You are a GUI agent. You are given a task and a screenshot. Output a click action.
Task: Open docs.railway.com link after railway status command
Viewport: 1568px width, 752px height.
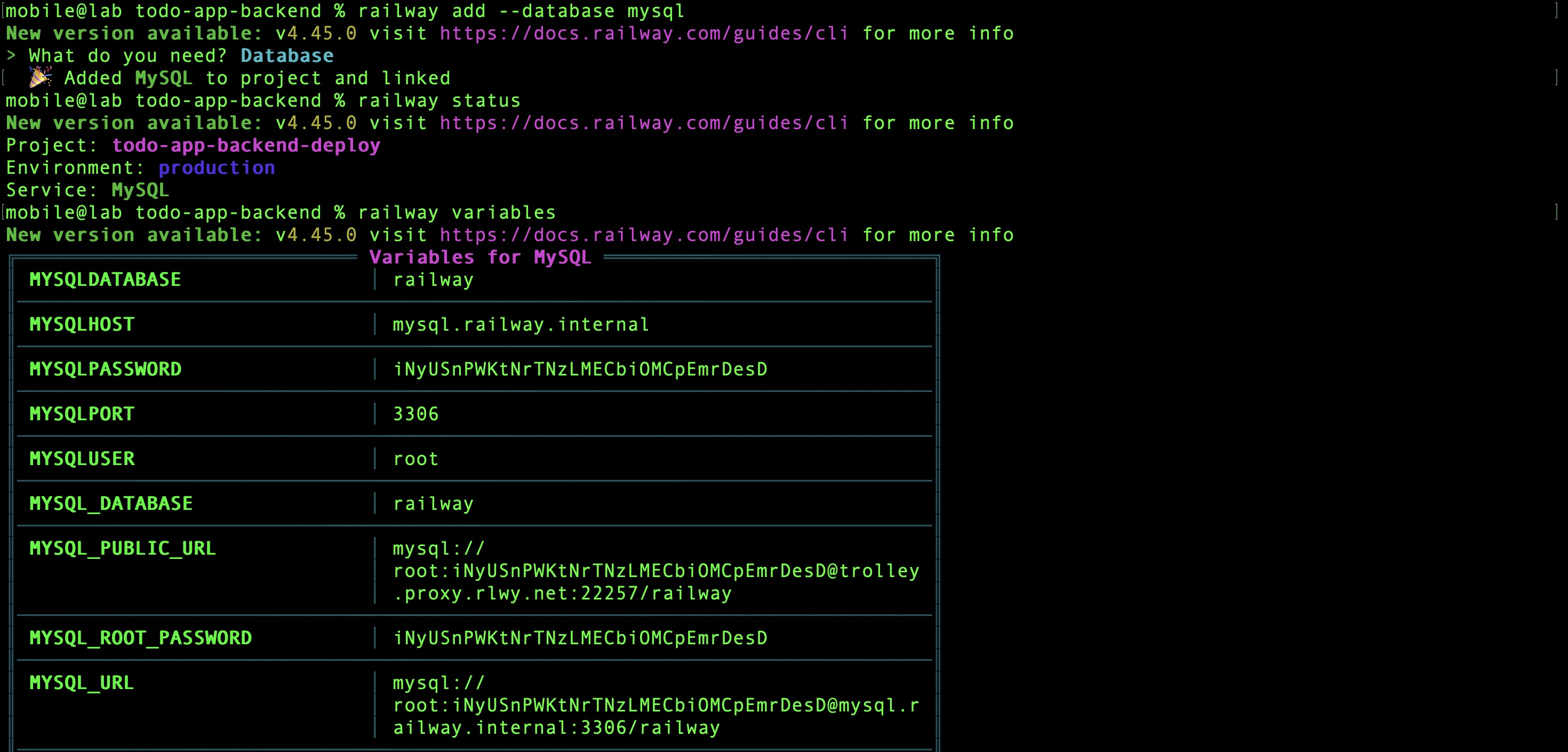(x=644, y=123)
